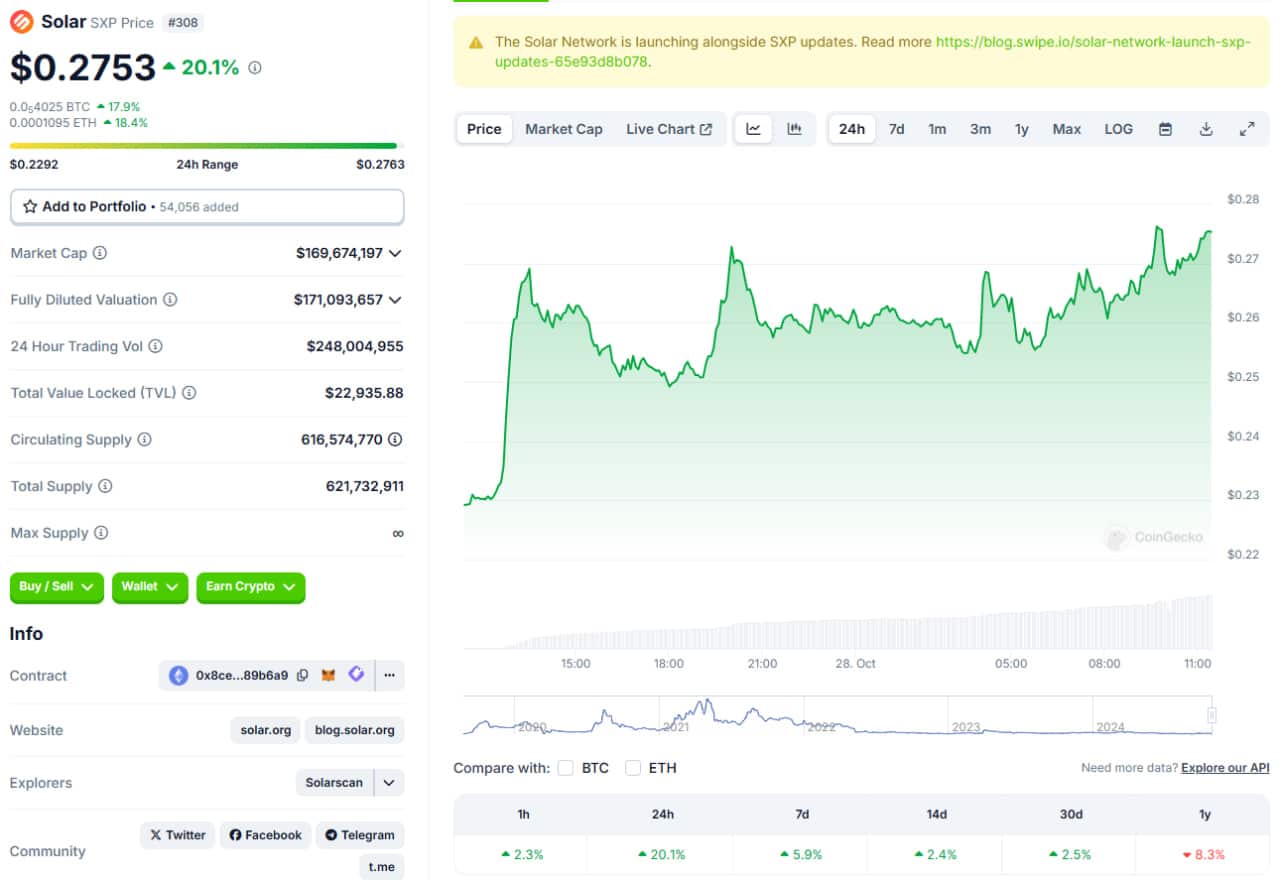Open the Telegram community link
1280x880 pixels.
(x=360, y=835)
